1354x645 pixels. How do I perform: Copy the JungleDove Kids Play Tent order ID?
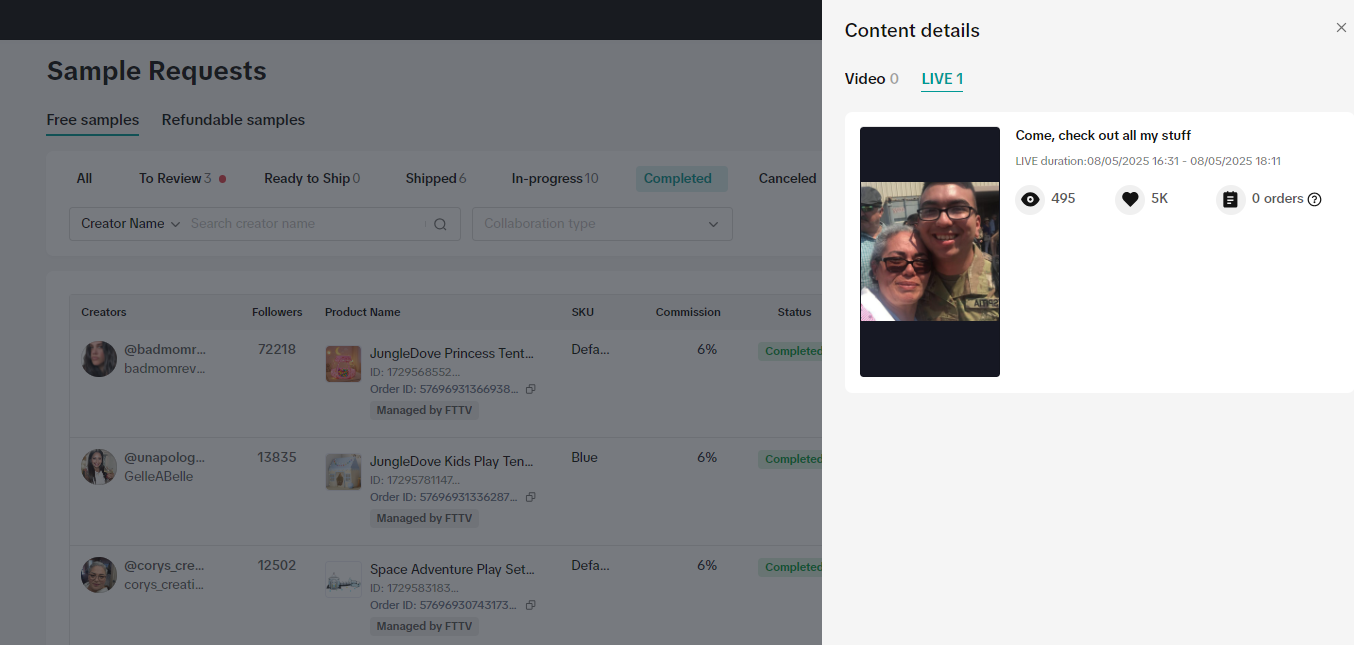(x=531, y=497)
